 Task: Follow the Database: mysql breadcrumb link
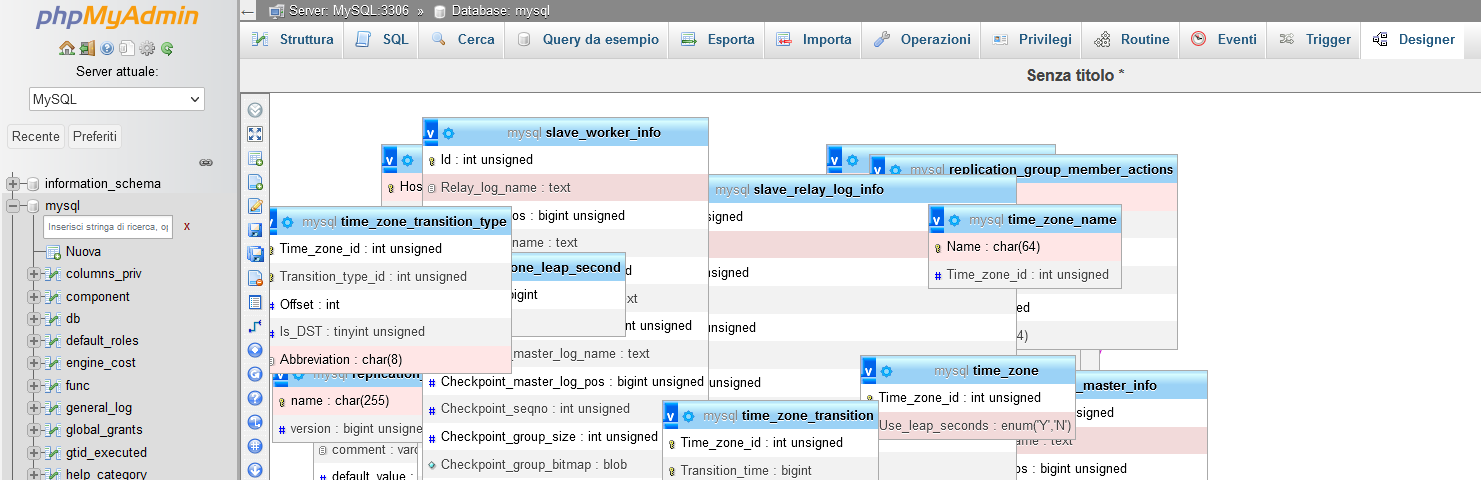click(x=500, y=11)
